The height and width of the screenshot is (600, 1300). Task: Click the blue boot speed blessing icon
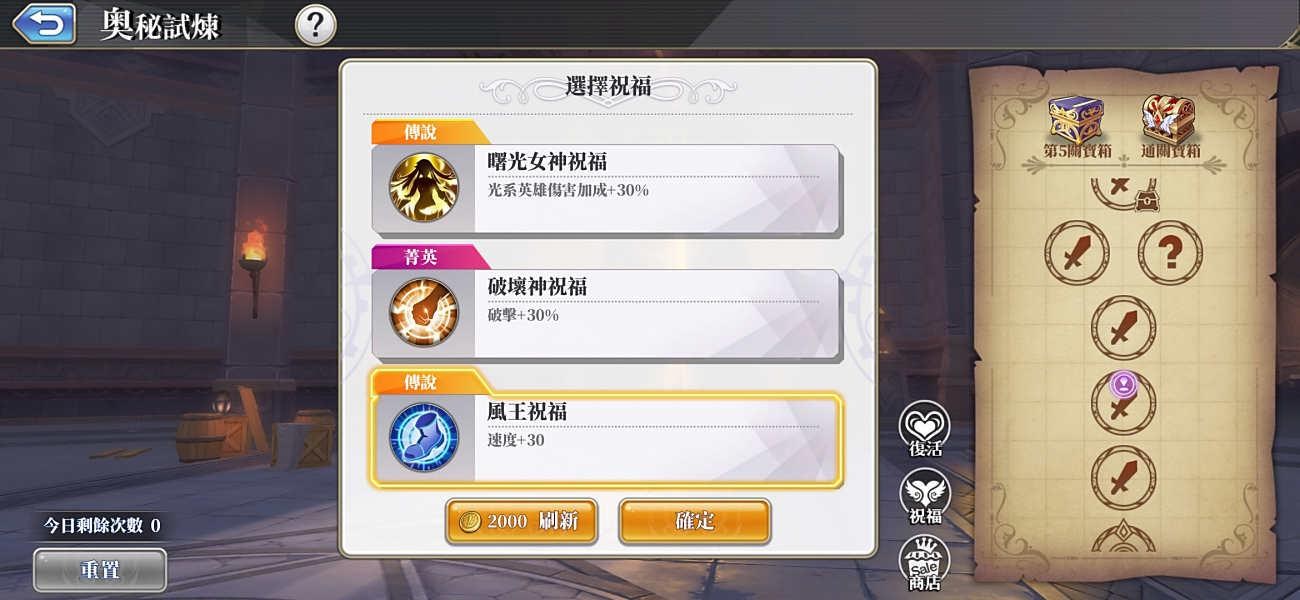[423, 437]
